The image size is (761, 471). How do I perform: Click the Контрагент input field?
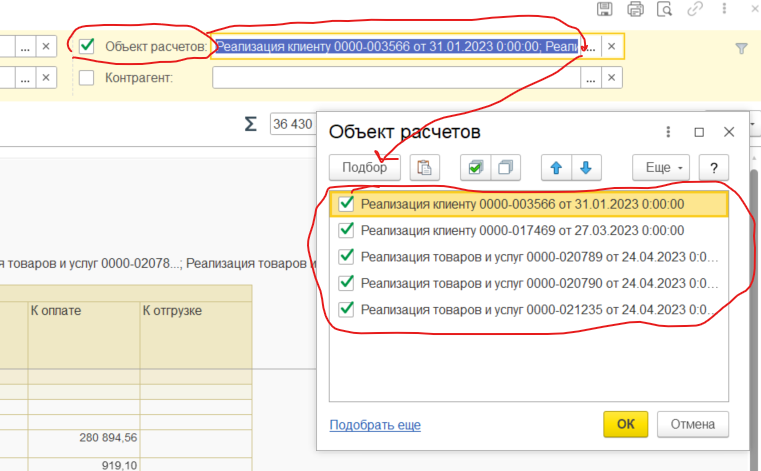tap(395, 78)
